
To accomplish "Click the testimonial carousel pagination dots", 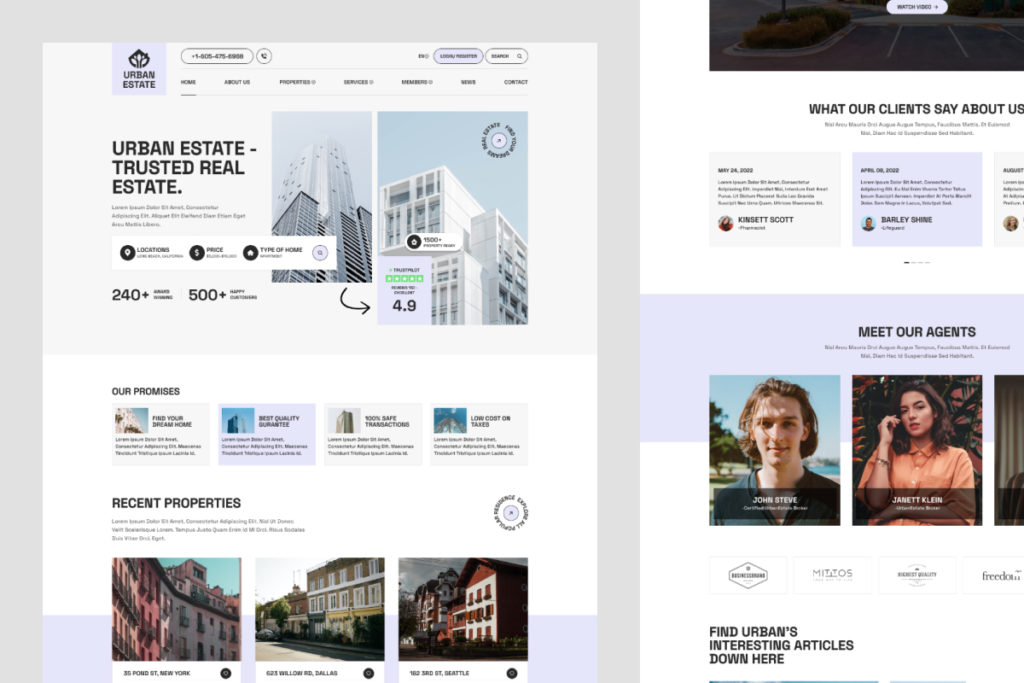I will 917,262.
